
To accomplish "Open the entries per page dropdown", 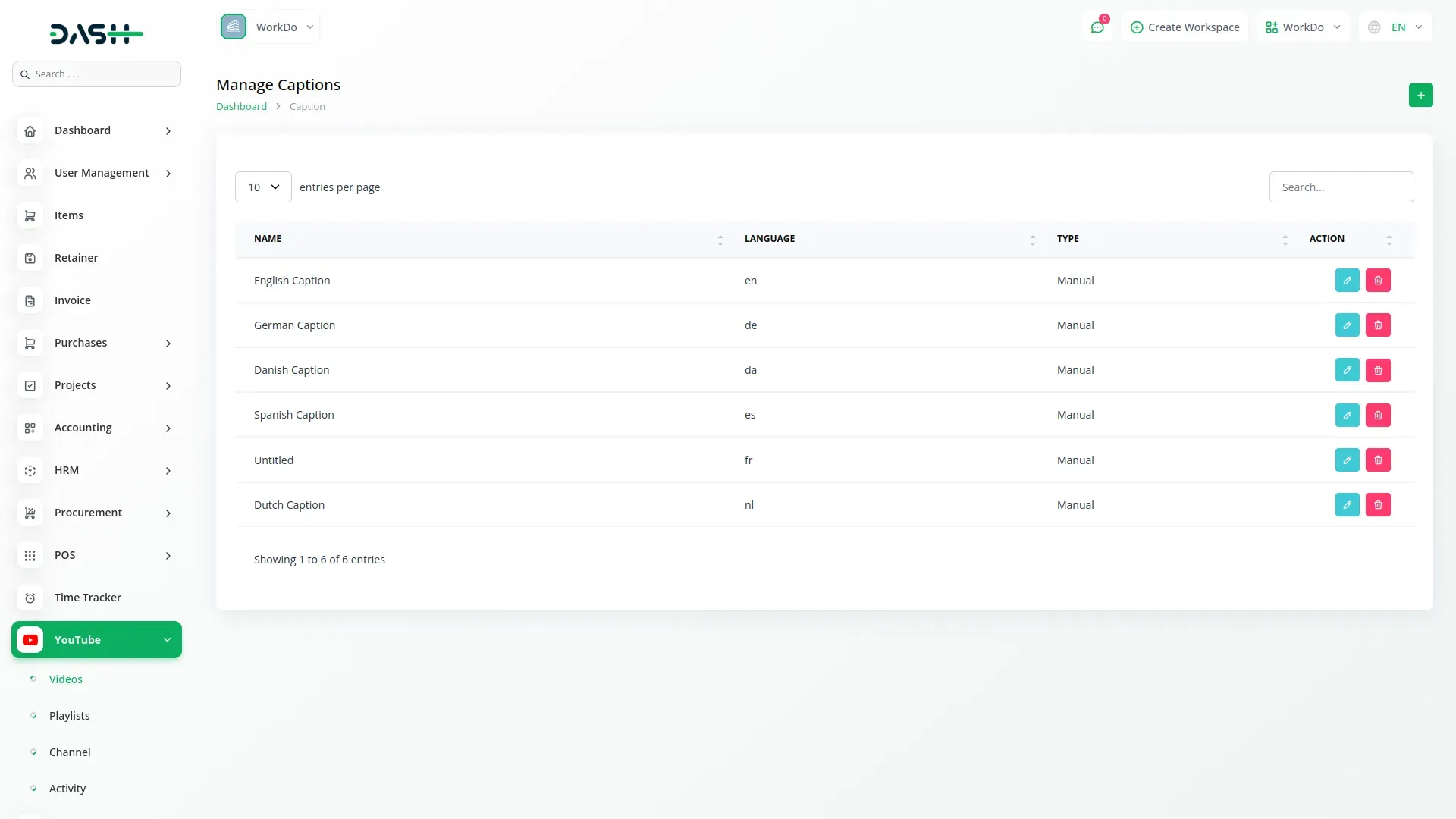I will point(262,187).
